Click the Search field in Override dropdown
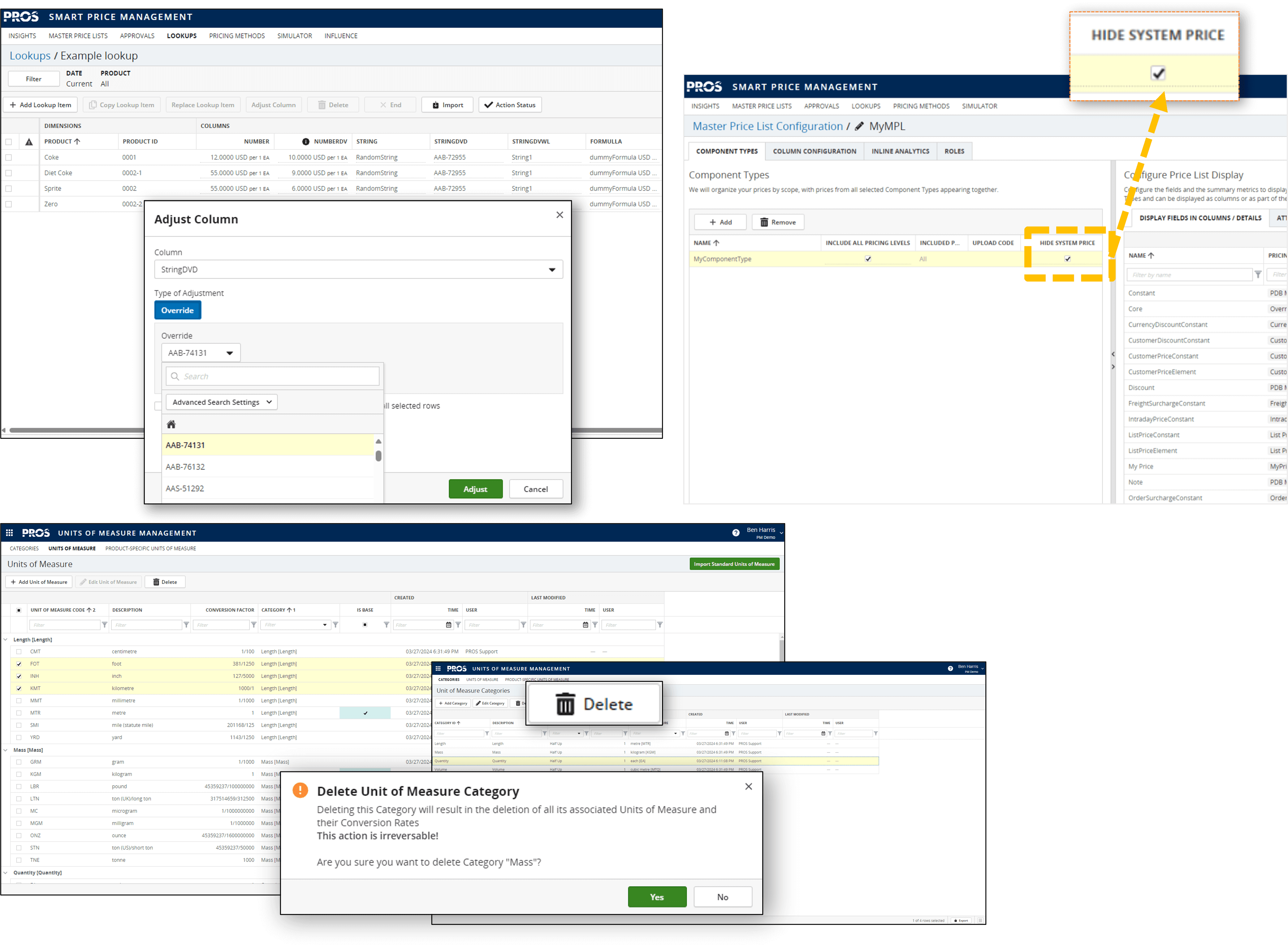 tap(273, 377)
